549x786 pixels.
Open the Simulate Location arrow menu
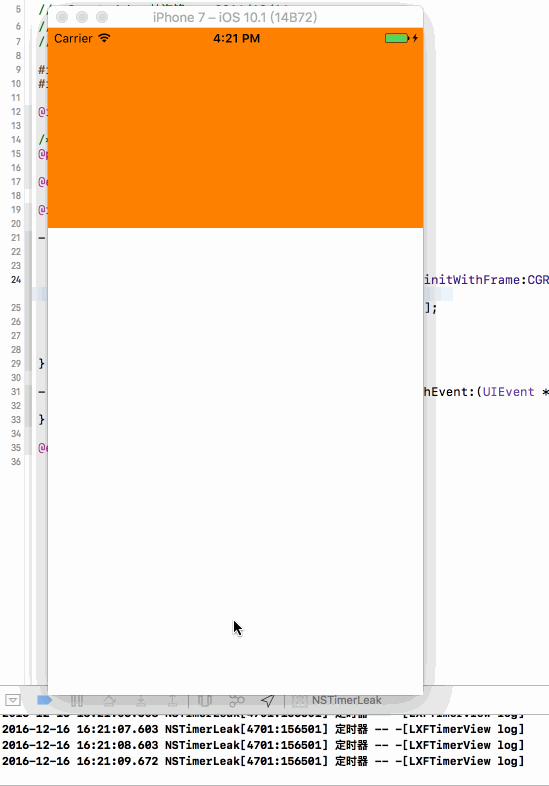pos(268,700)
